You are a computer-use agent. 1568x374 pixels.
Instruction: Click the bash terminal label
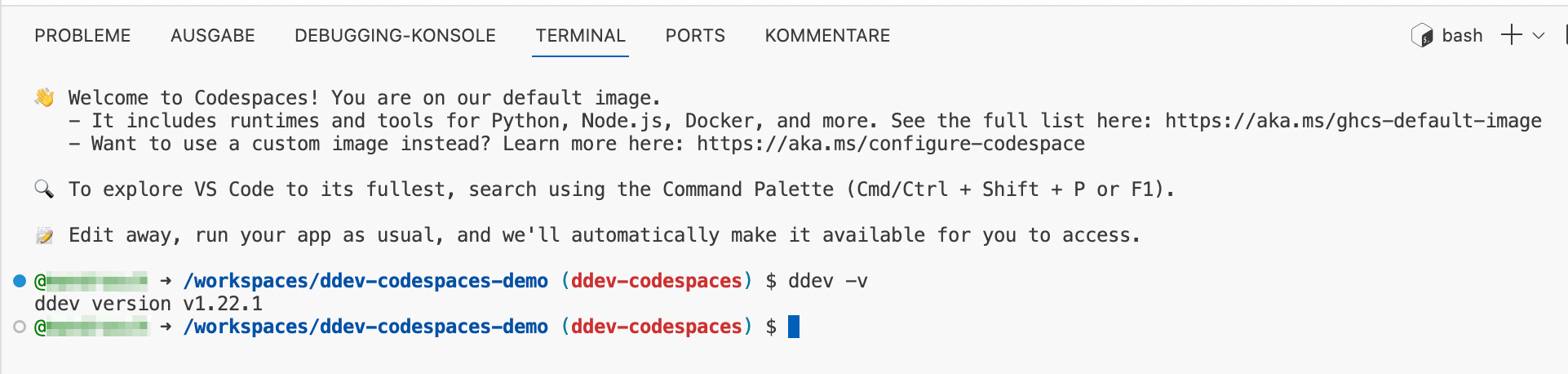coord(1462,36)
